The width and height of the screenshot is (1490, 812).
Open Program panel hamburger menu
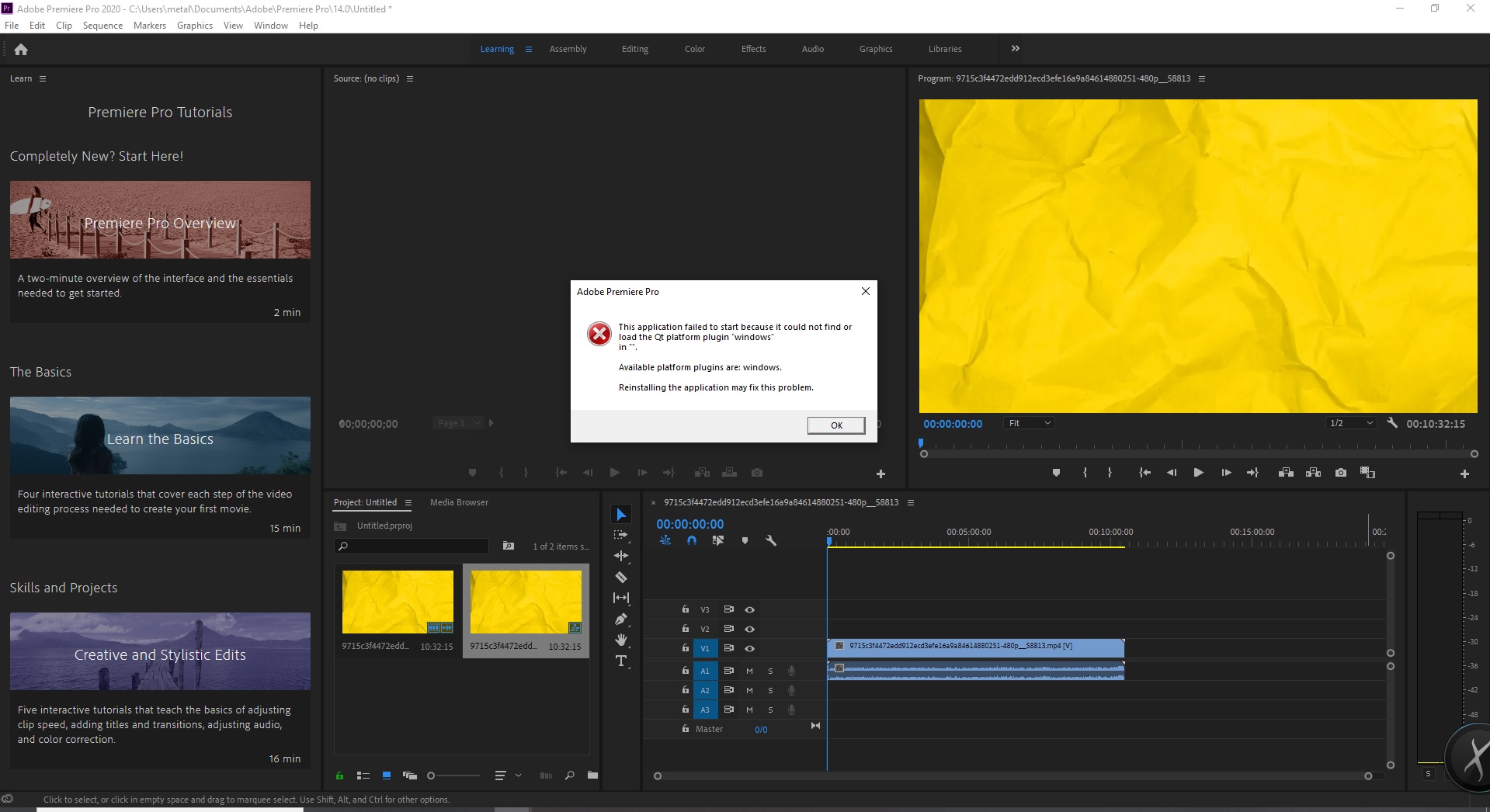(1202, 79)
